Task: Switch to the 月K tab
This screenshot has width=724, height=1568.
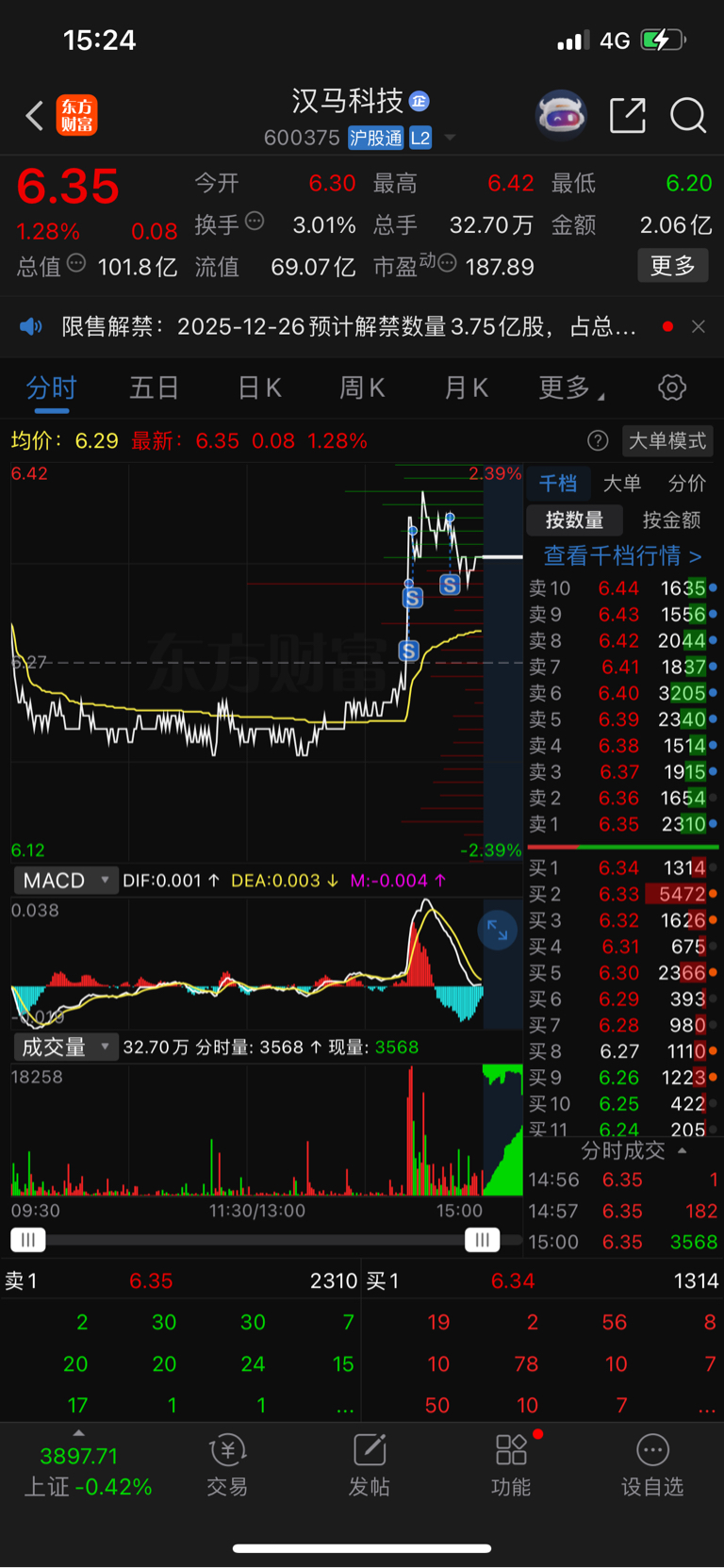Action: click(466, 388)
